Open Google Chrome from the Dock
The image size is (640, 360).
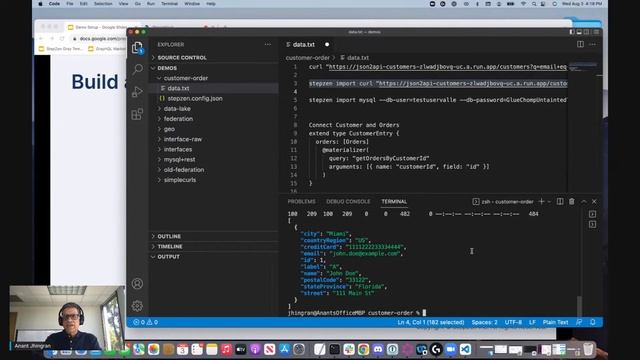(x=363, y=349)
